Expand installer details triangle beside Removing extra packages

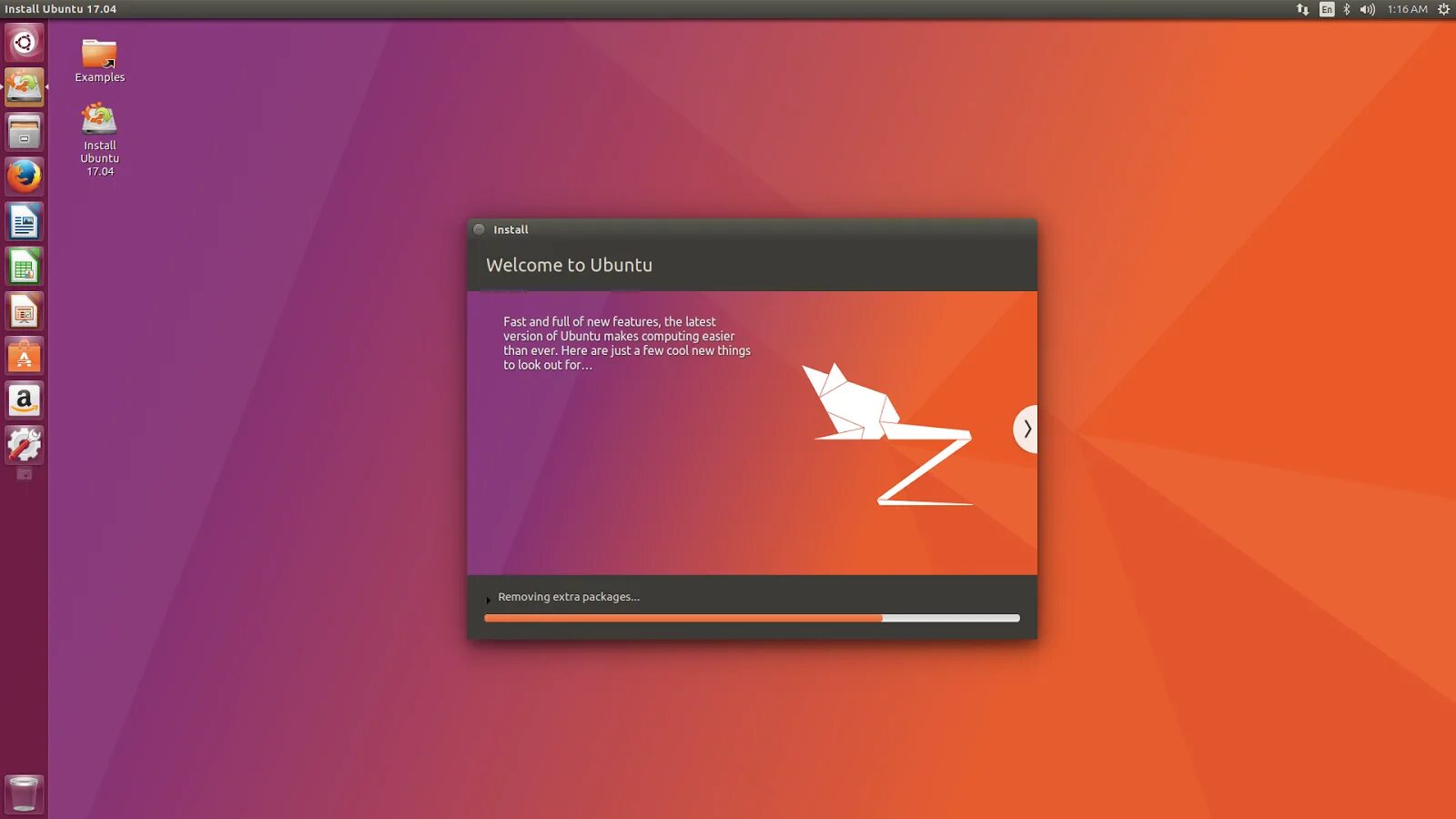pos(489,599)
